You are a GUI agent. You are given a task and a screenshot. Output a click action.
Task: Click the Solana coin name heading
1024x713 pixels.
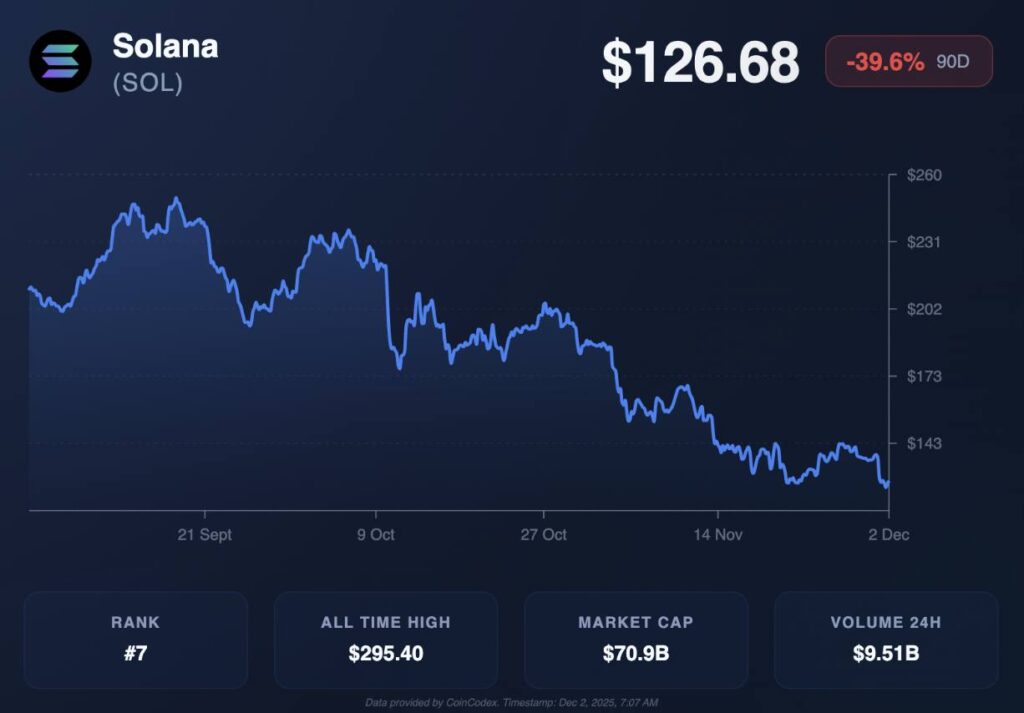click(165, 46)
